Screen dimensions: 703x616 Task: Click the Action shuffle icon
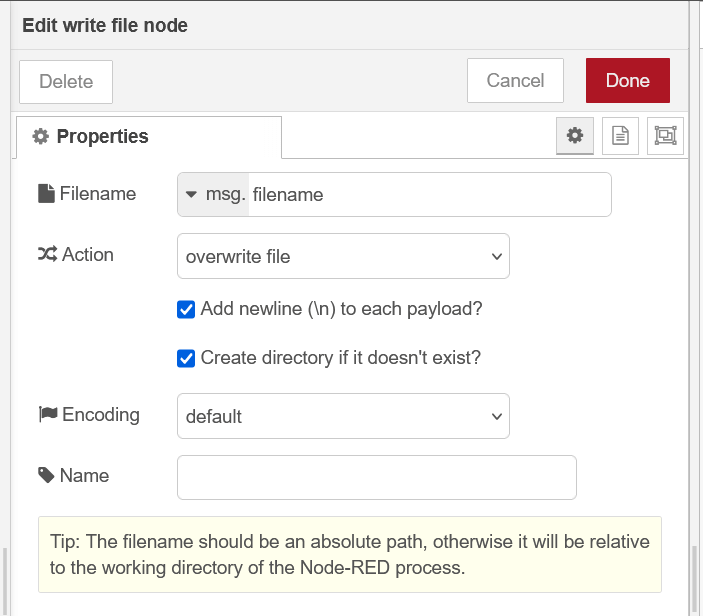[47, 254]
